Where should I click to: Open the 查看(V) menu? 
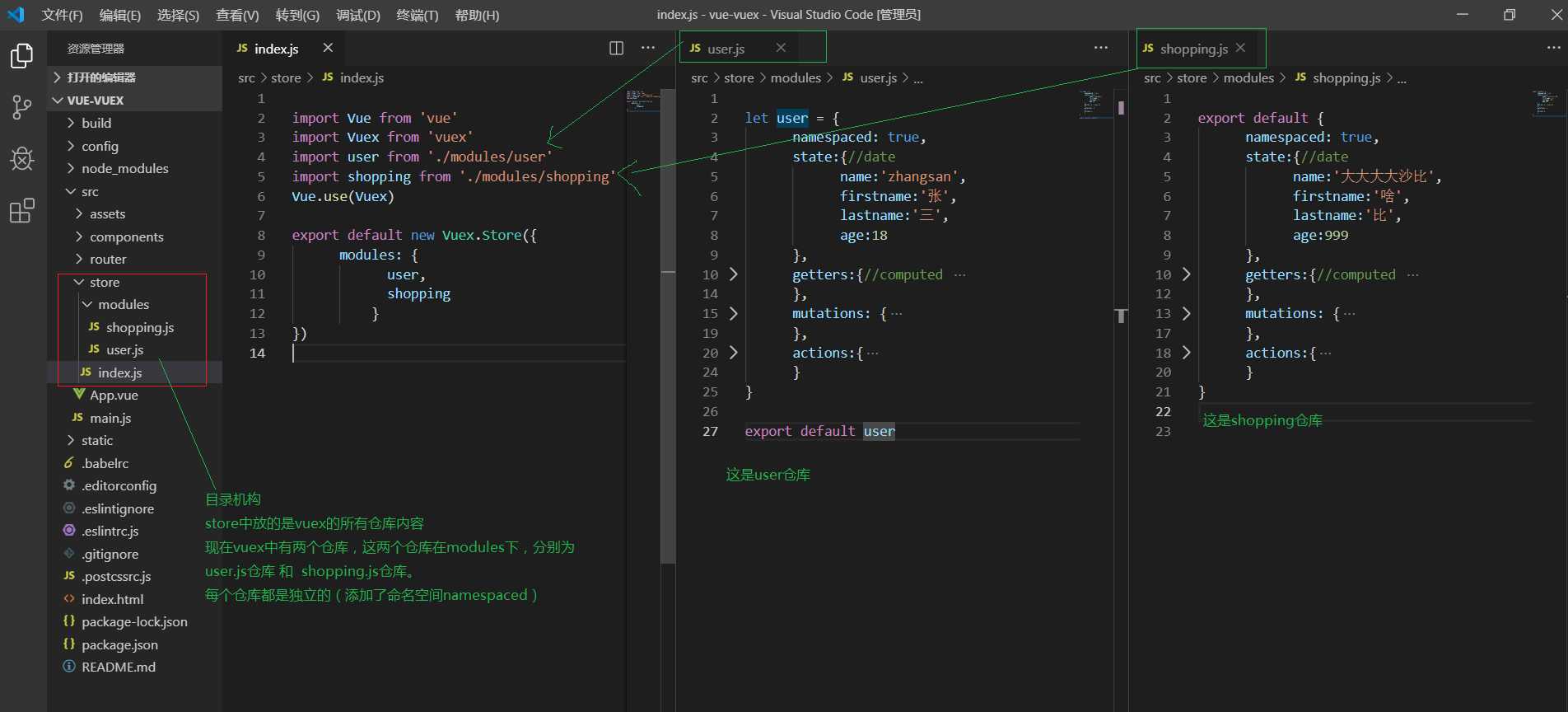pyautogui.click(x=237, y=15)
